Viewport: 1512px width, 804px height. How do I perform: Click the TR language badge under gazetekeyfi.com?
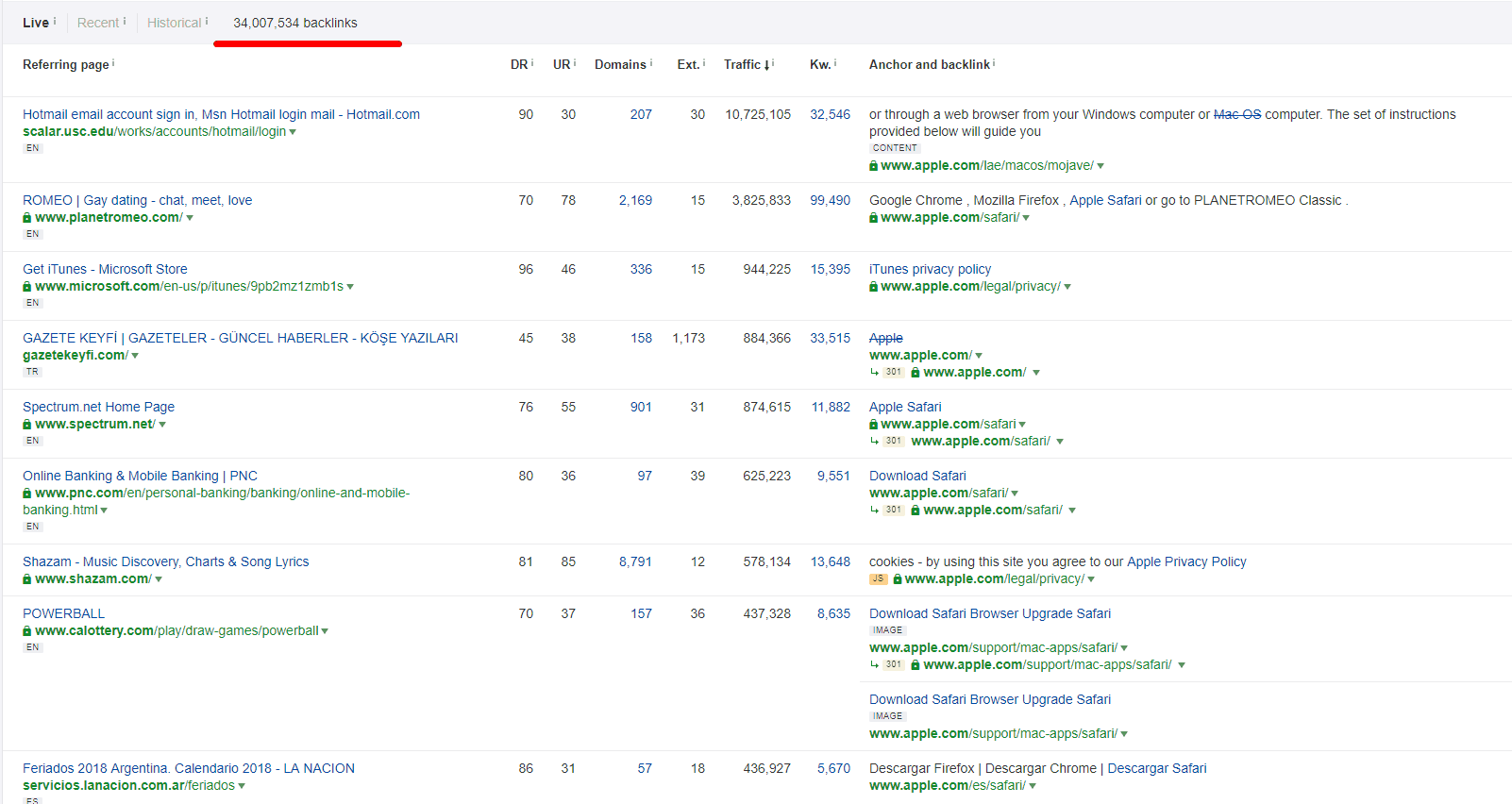tap(33, 372)
